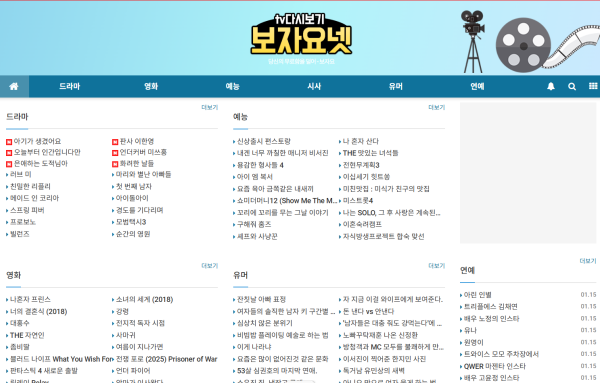The height and width of the screenshot is (383, 600).
Task: Open drama 경도를 기다리며
Action: click(x=140, y=210)
